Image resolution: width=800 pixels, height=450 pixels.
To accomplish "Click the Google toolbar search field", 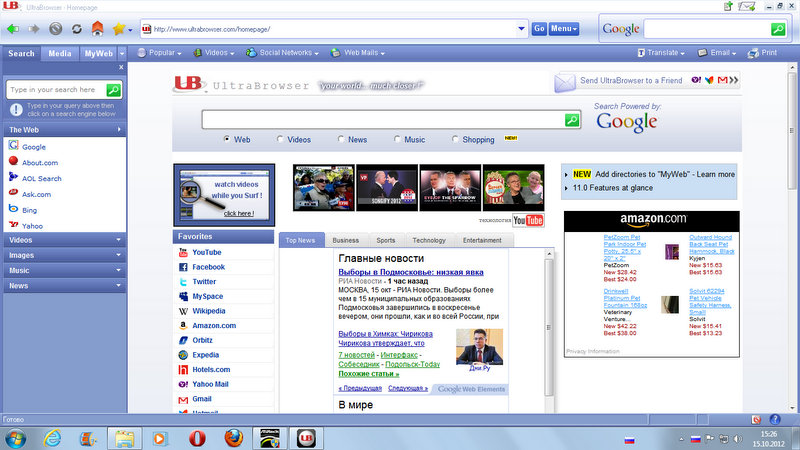I will click(708, 29).
